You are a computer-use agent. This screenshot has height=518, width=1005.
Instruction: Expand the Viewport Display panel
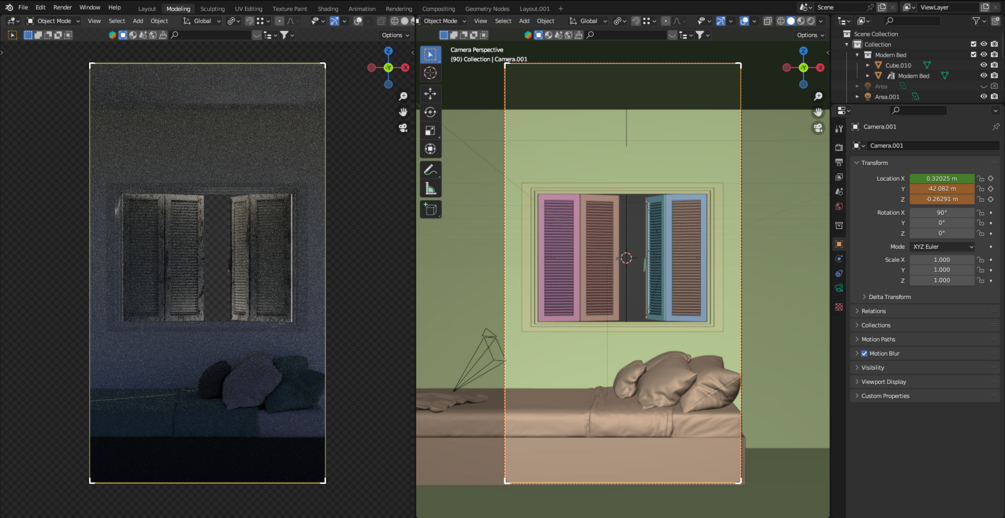883,381
